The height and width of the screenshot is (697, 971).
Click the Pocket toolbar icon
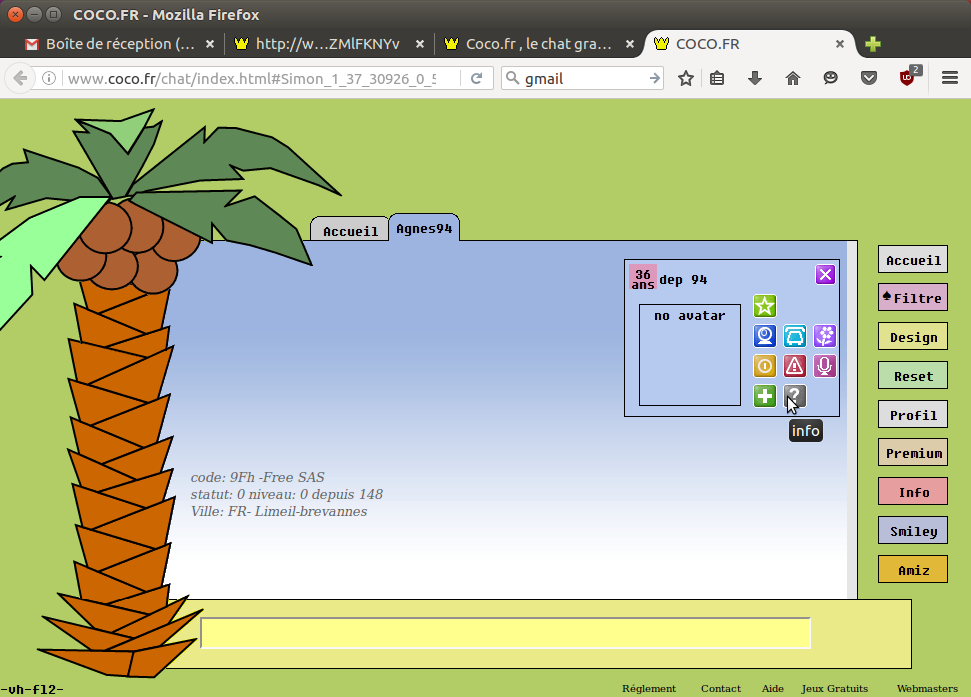[x=869, y=79]
